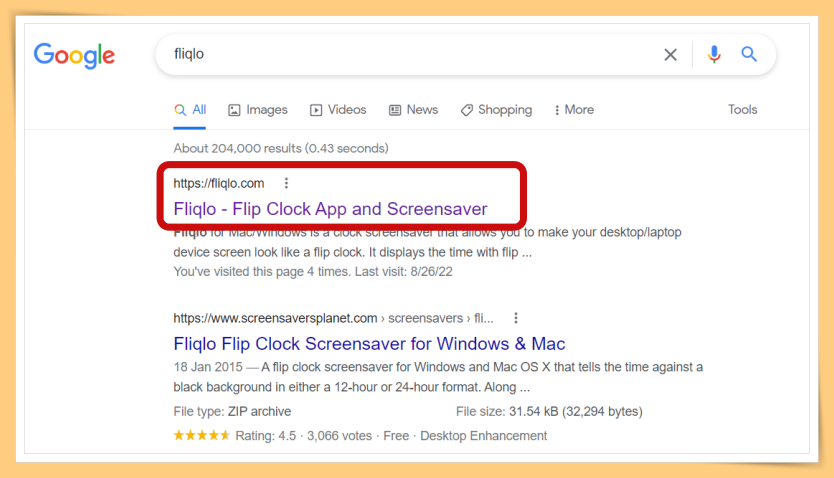Screen dimensions: 834x478
Task: Clear the search box with X icon
Action: point(670,54)
